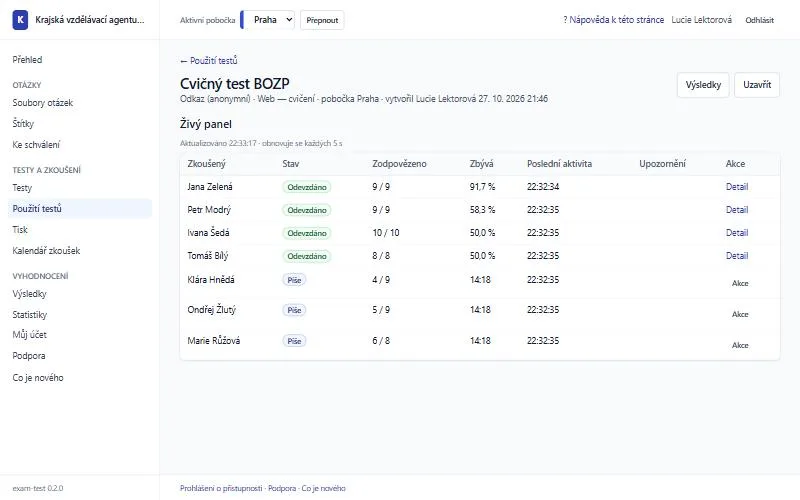Click the Přepnout button
Screen dimensions: 800x500
322,20
